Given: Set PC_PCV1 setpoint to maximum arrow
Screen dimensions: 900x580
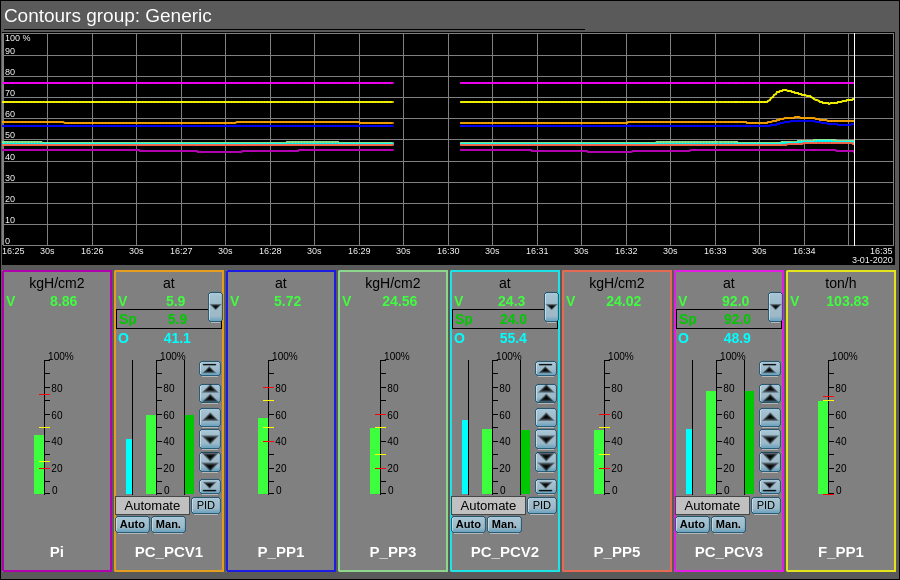Looking at the screenshot, I should click(x=209, y=368).
